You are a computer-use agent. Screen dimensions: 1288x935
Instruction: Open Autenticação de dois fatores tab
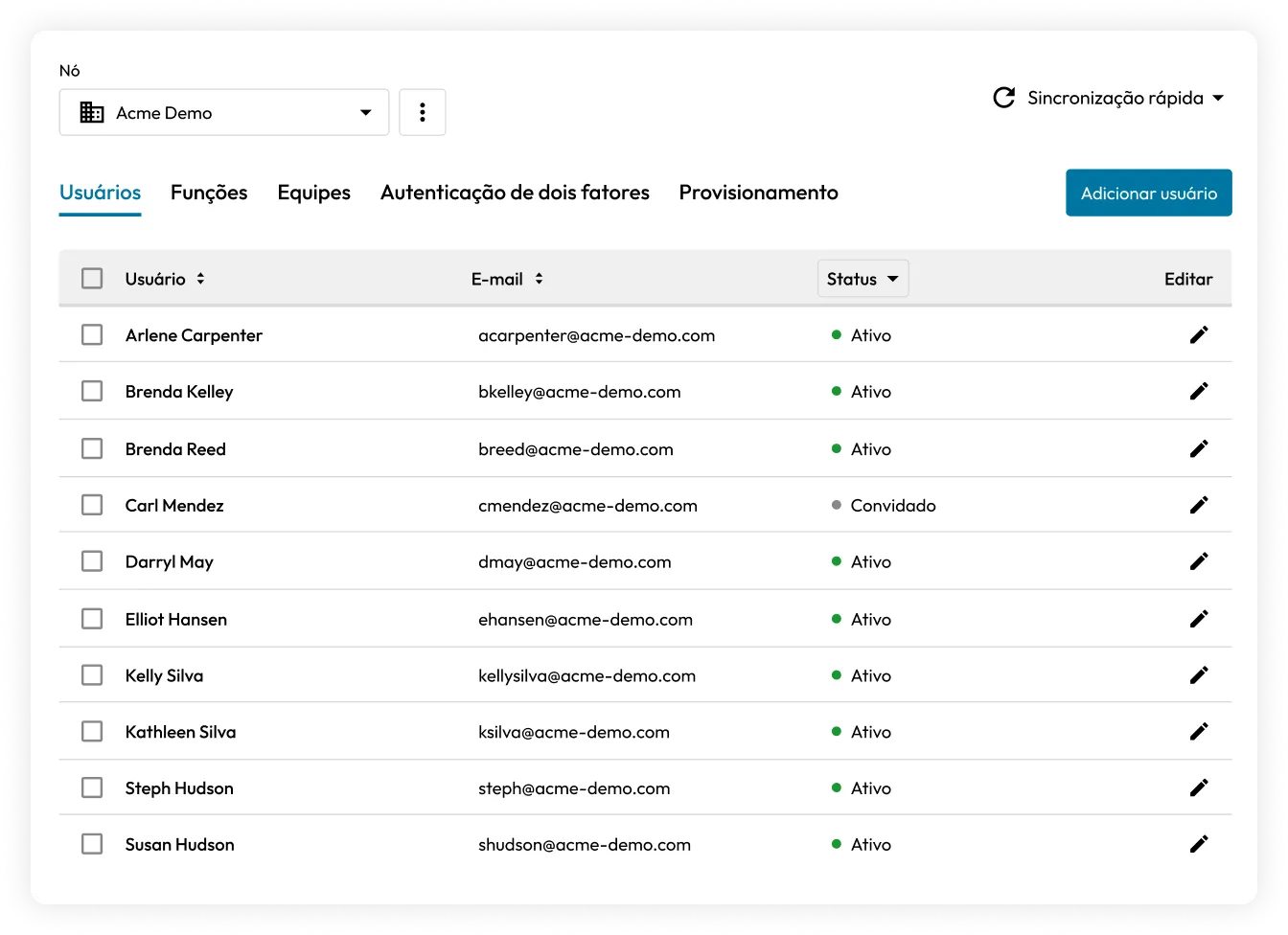[515, 193]
